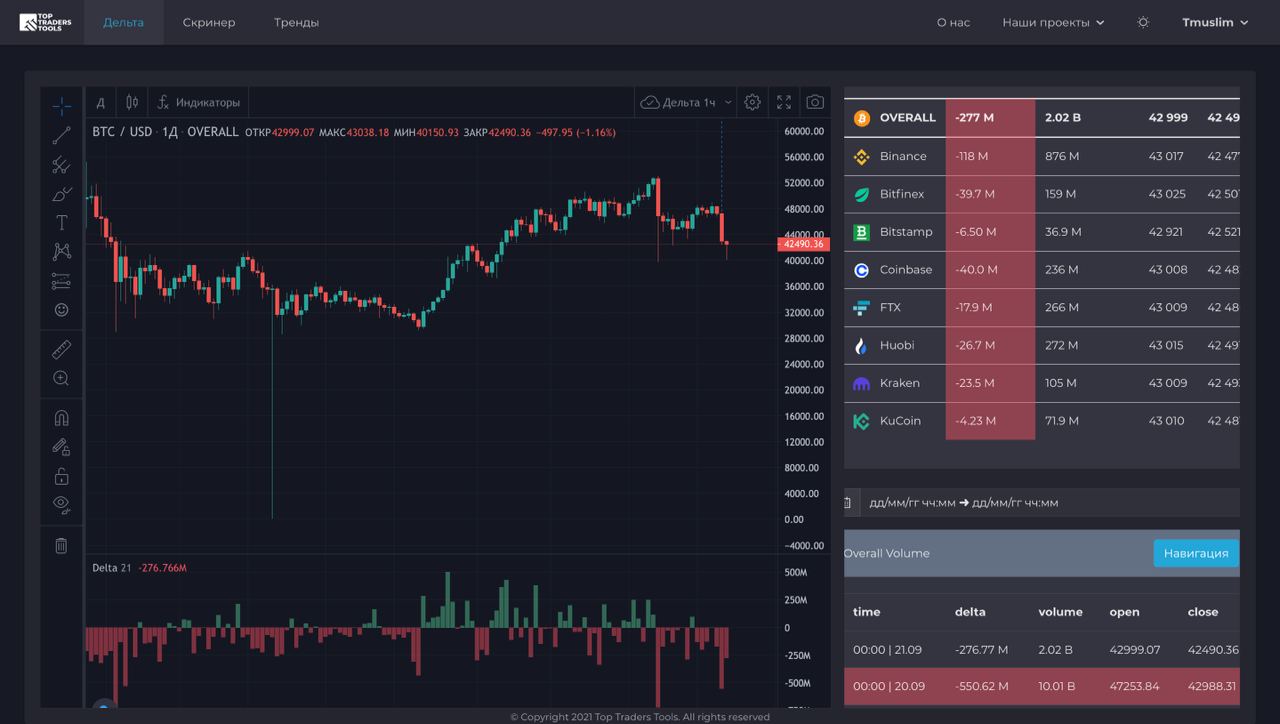
Task: Toggle stay in drawing mode
Action: pos(61,447)
